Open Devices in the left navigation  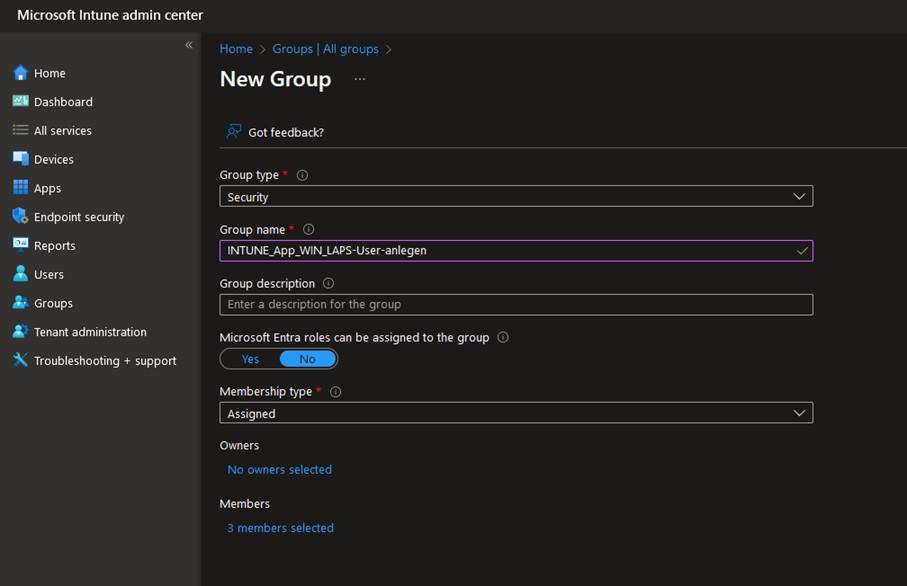click(53, 159)
